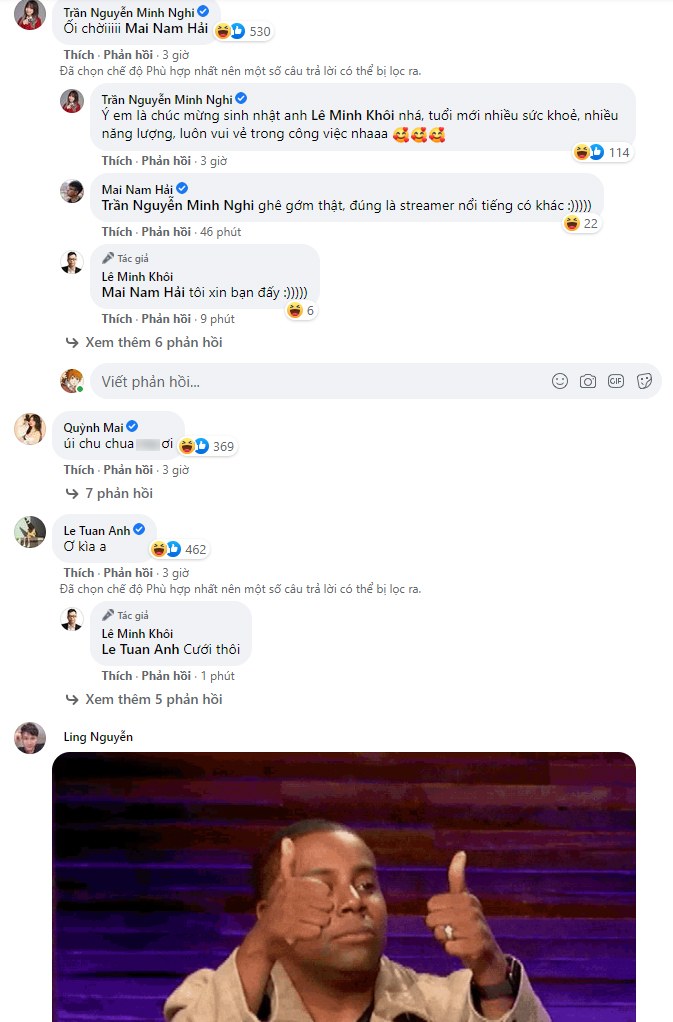
Task: Open 46 phút timestamp link
Action: click(x=221, y=232)
